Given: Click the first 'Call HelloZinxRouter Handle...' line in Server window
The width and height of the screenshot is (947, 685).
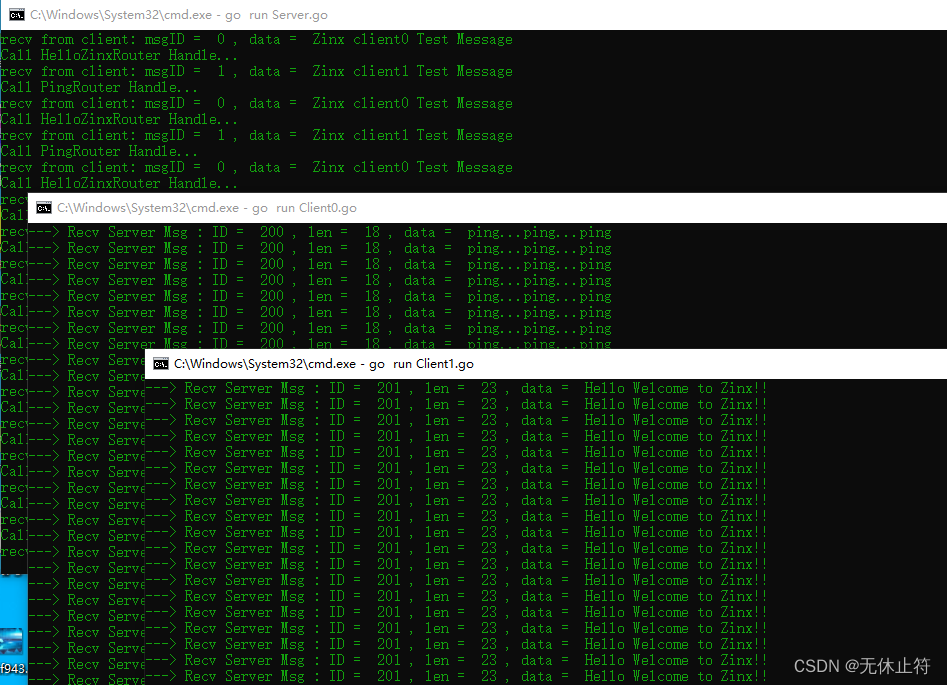Looking at the screenshot, I should (119, 55).
